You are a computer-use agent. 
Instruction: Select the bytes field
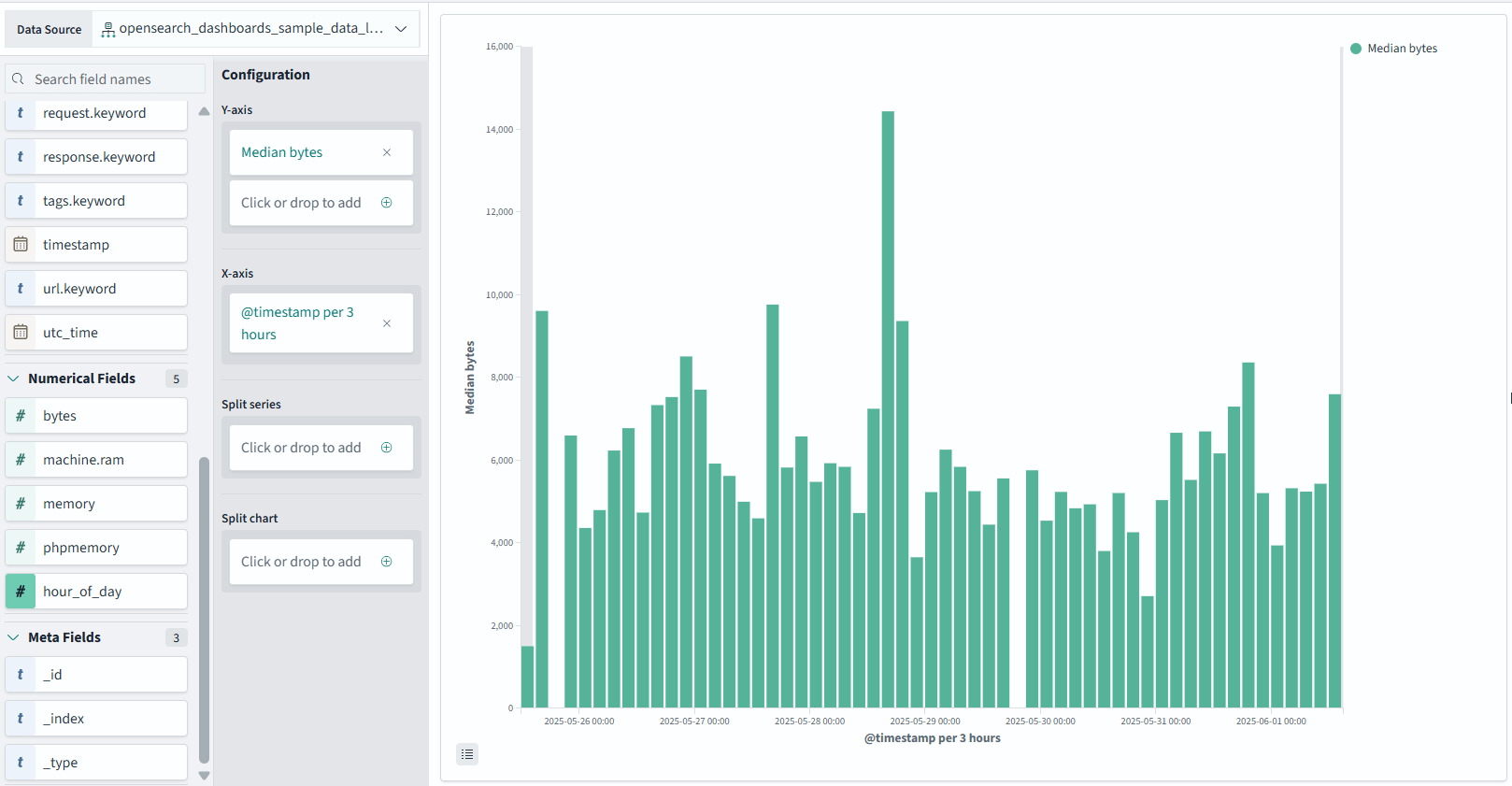click(x=96, y=416)
